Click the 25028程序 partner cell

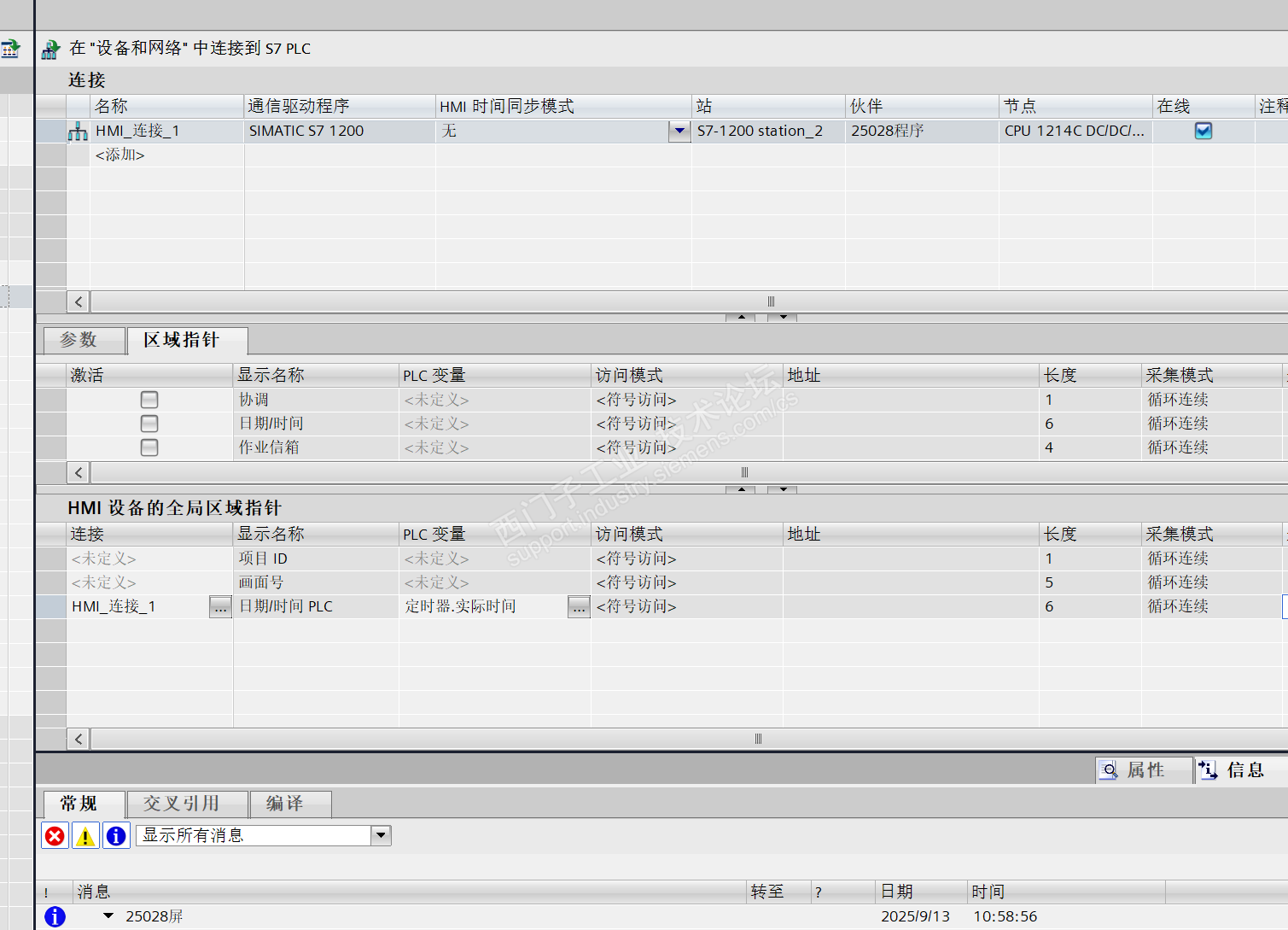922,132
